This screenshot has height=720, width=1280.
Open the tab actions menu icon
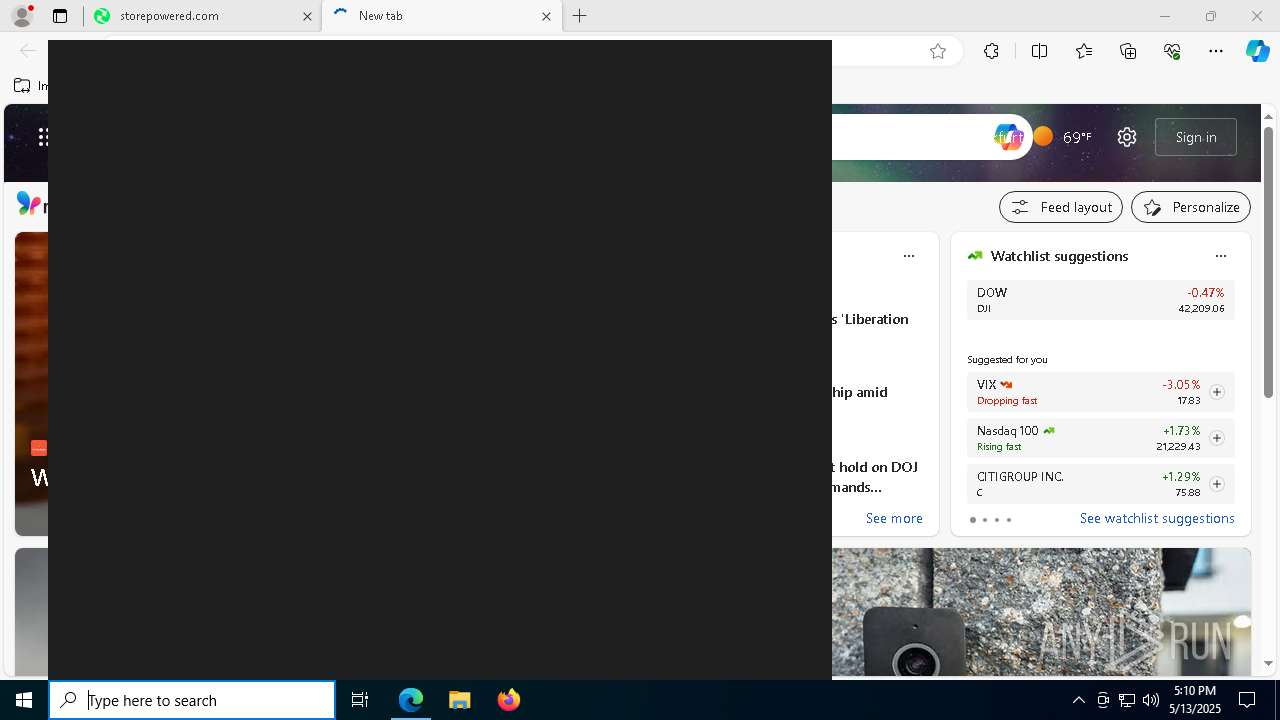point(60,16)
